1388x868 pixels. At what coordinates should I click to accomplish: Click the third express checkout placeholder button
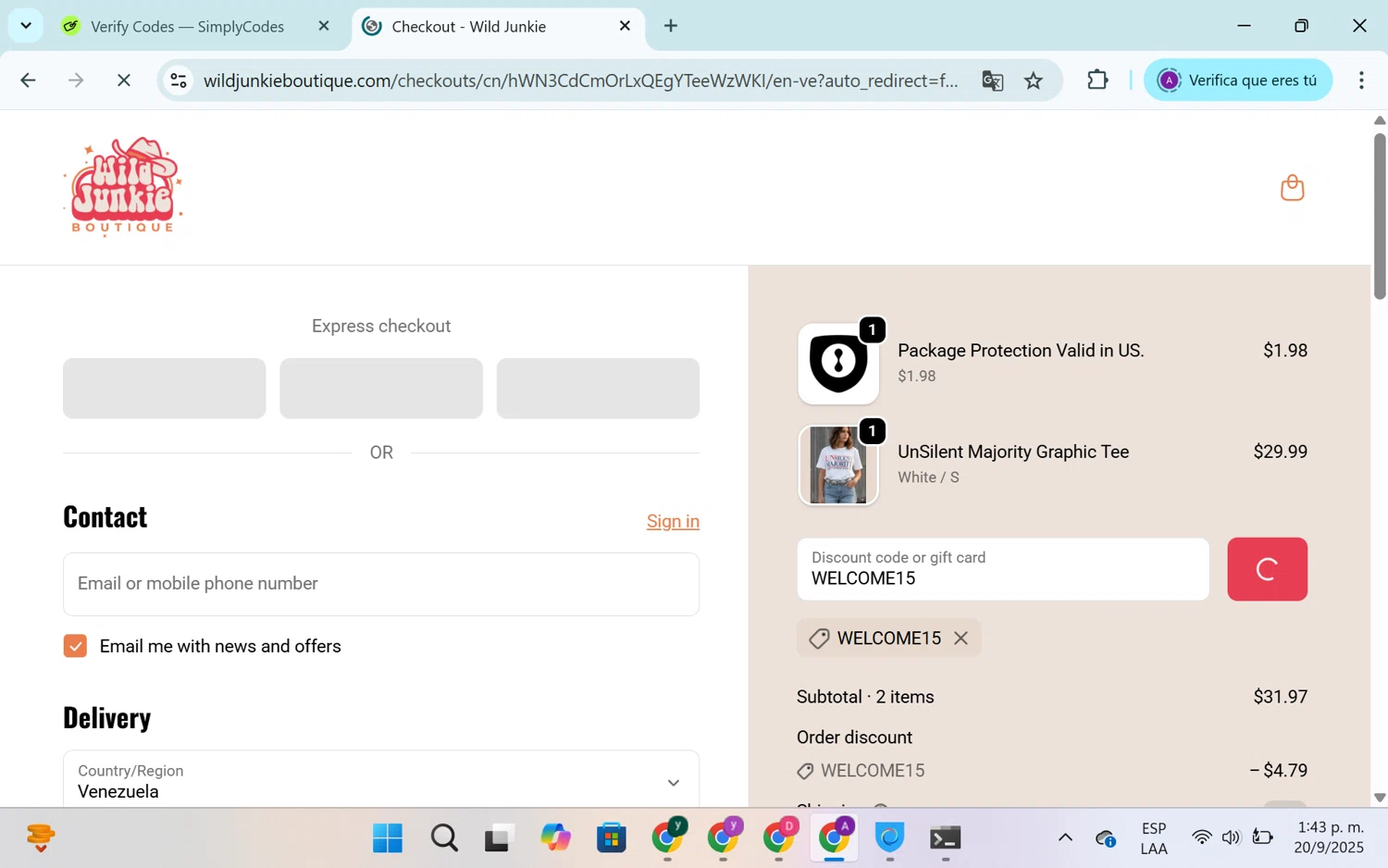[598, 389]
